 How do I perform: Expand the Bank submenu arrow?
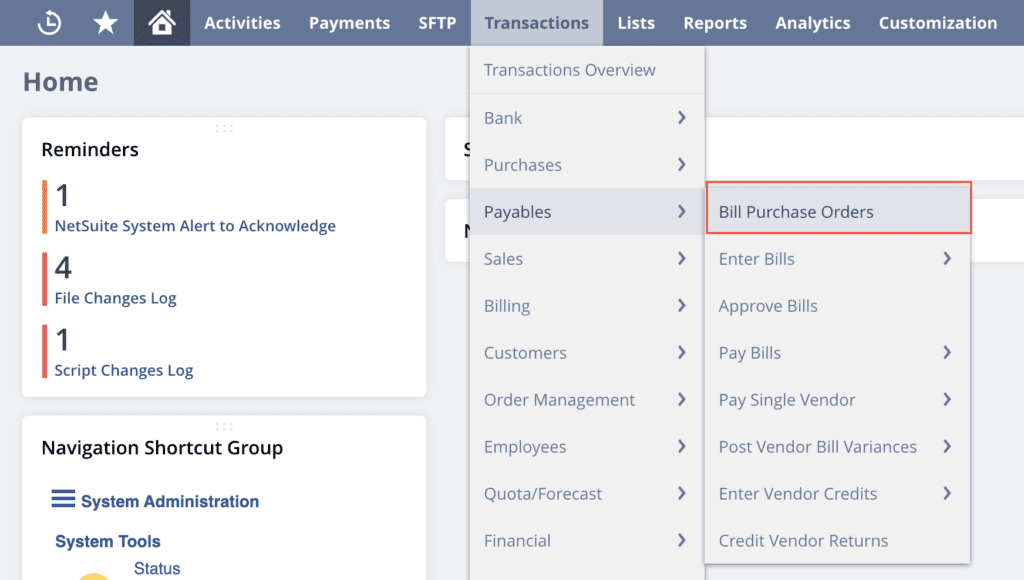click(681, 118)
